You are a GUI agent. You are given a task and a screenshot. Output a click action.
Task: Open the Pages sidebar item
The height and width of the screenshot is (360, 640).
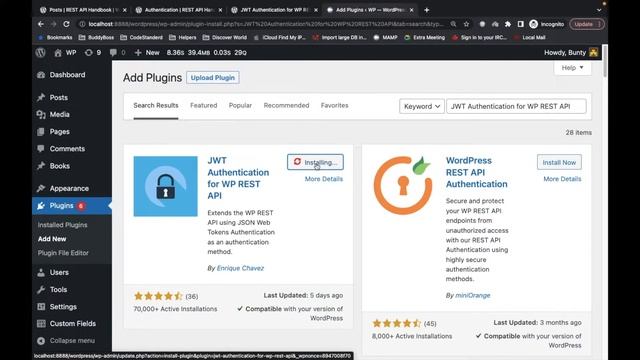tap(60, 132)
